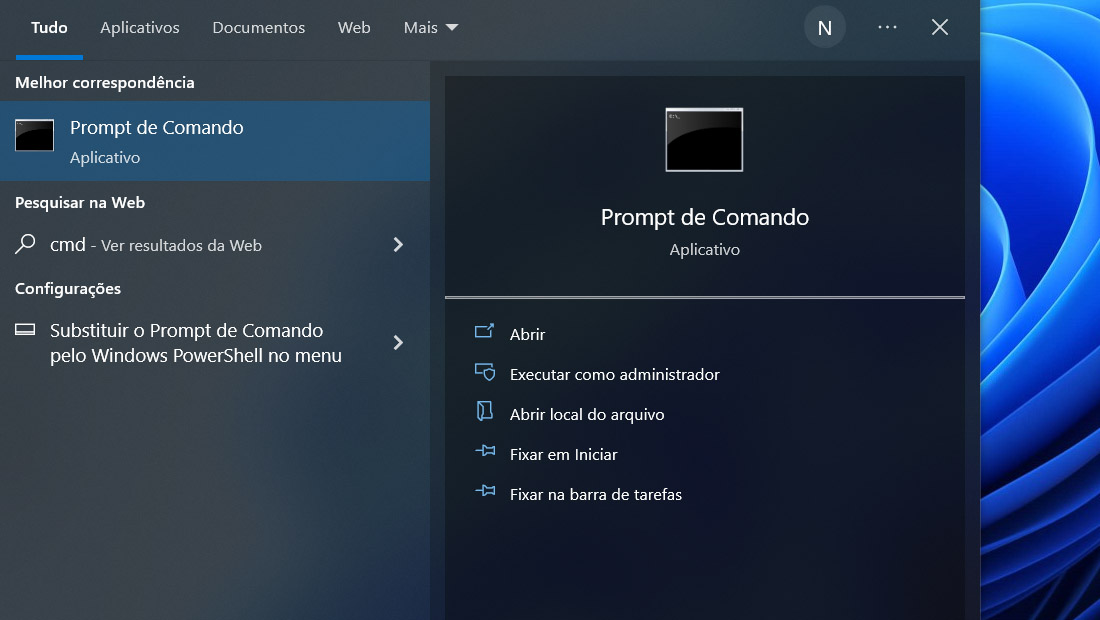The width and height of the screenshot is (1100, 620).
Task: Click the pin icon beside Fixar em Iniciar
Action: pos(485,451)
